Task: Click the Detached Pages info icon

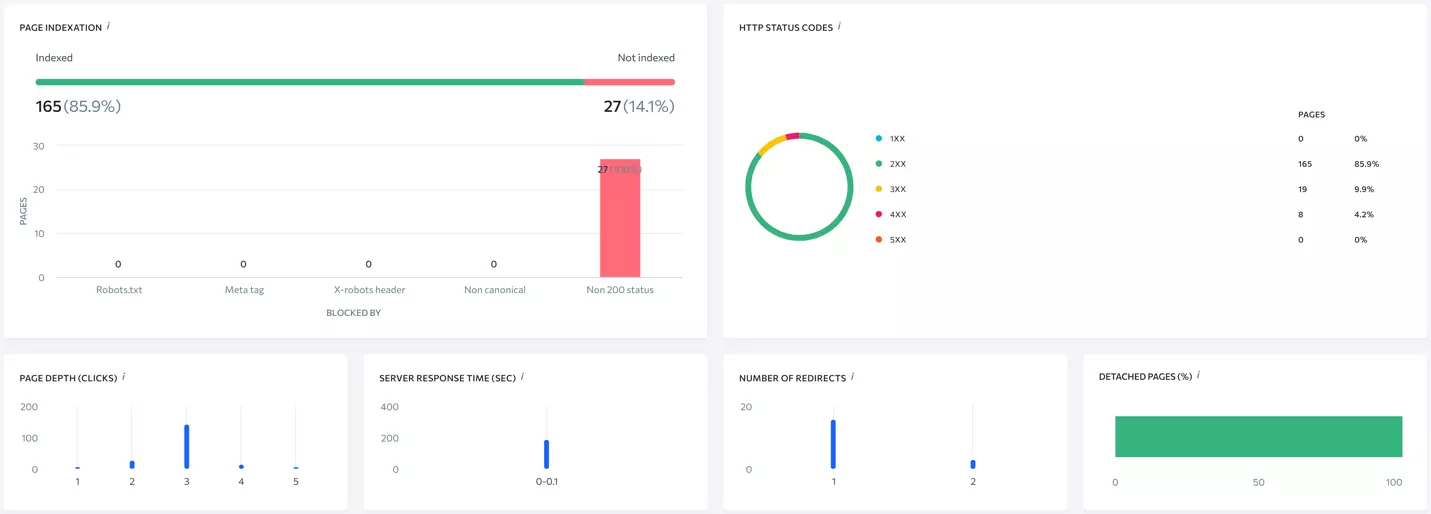Action: click(x=1198, y=375)
